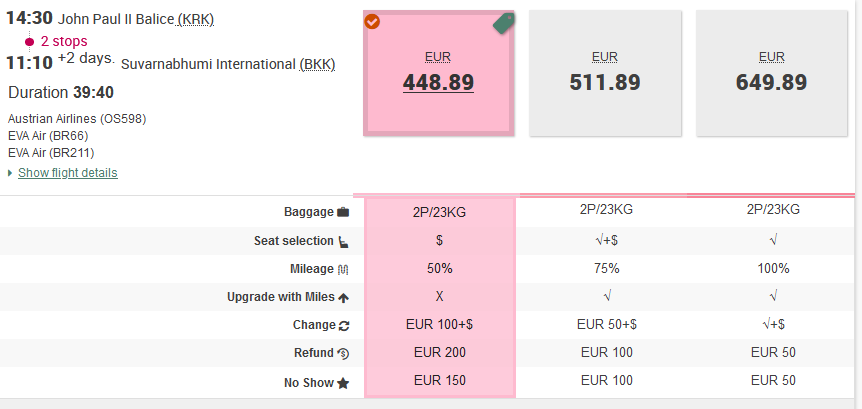
Task: Click the EUR label above 511.89
Action: pos(605,57)
